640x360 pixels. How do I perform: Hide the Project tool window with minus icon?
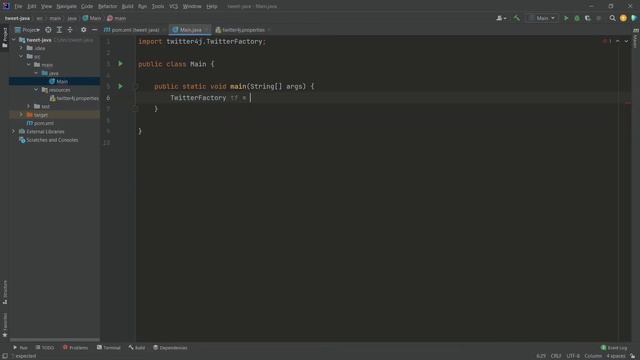click(94, 30)
